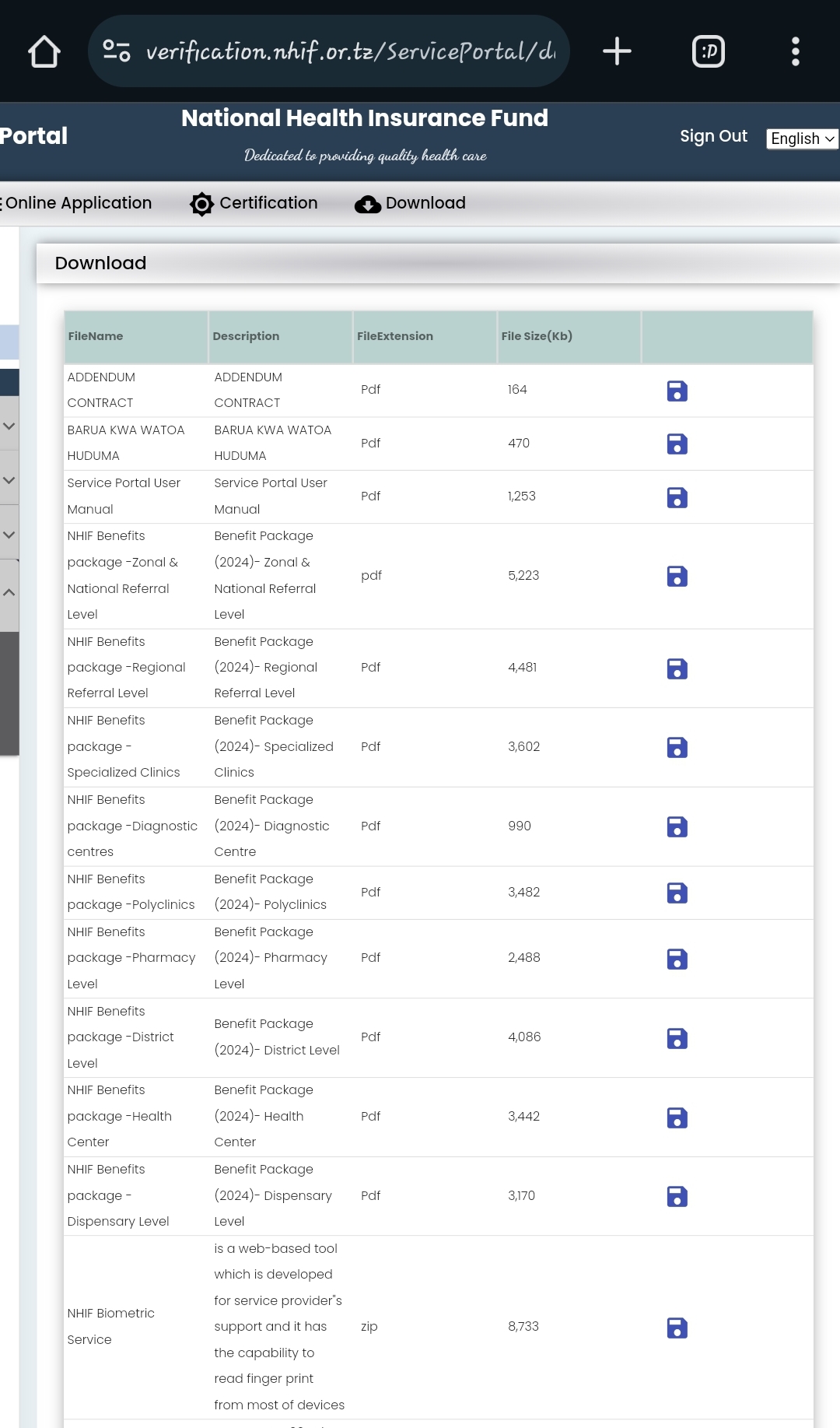Click Sign Out link

click(x=713, y=136)
